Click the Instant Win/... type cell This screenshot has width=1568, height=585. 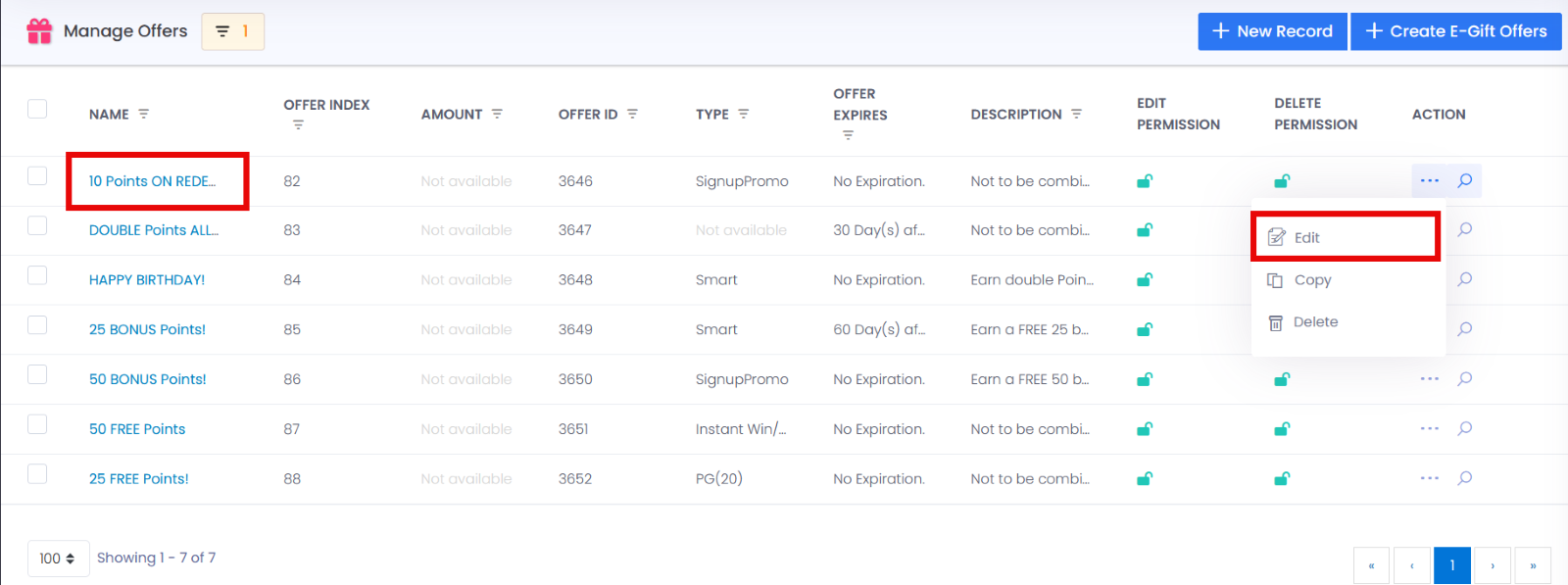741,429
